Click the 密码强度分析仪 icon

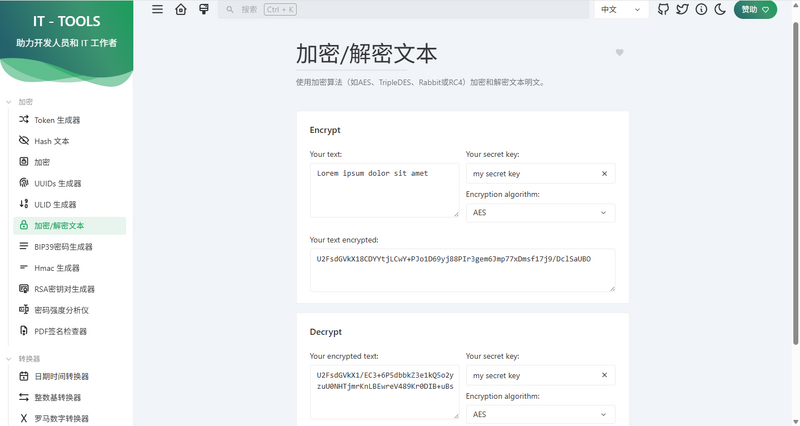click(x=23, y=310)
